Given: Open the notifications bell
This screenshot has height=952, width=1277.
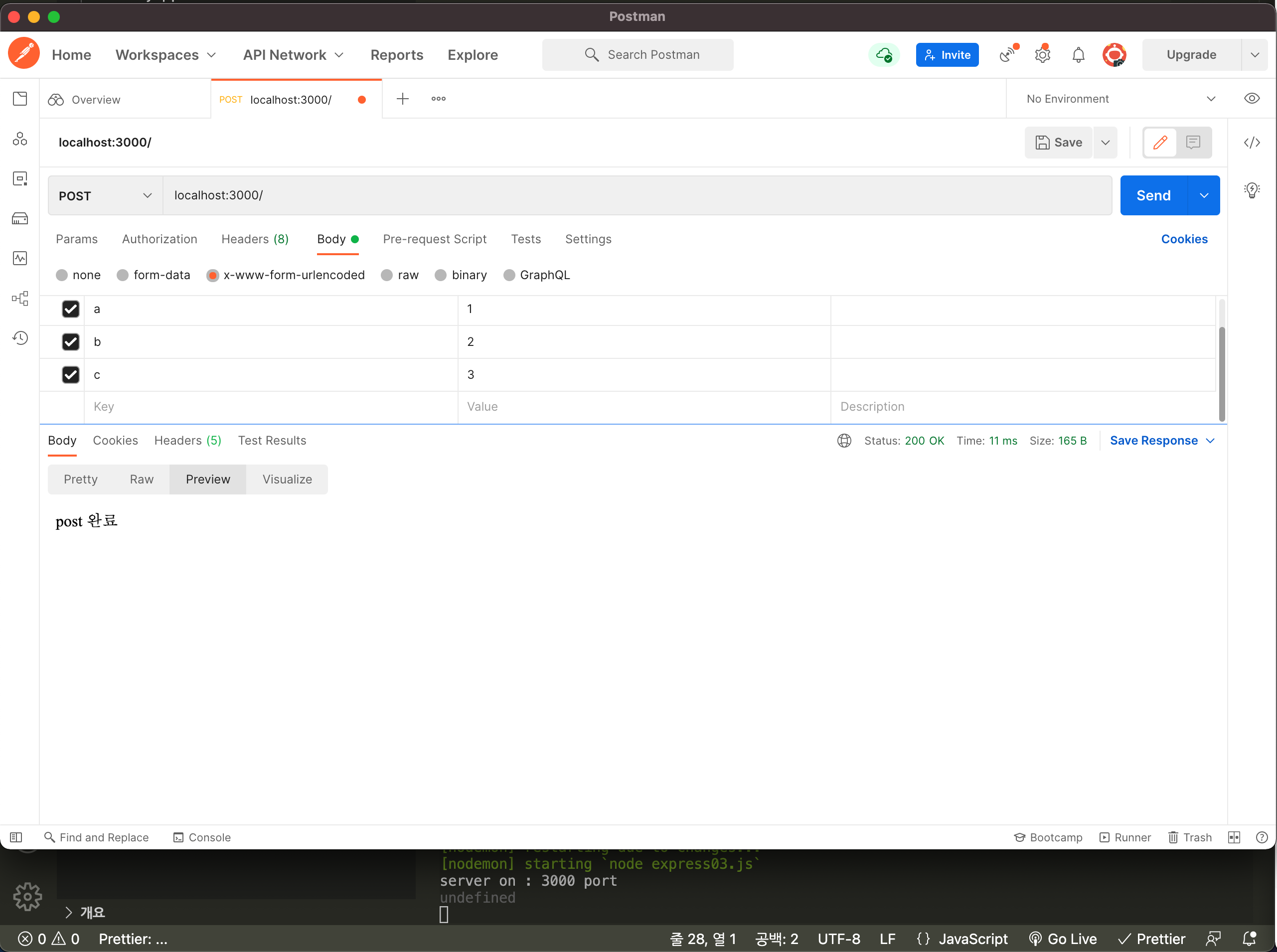Looking at the screenshot, I should (x=1078, y=55).
